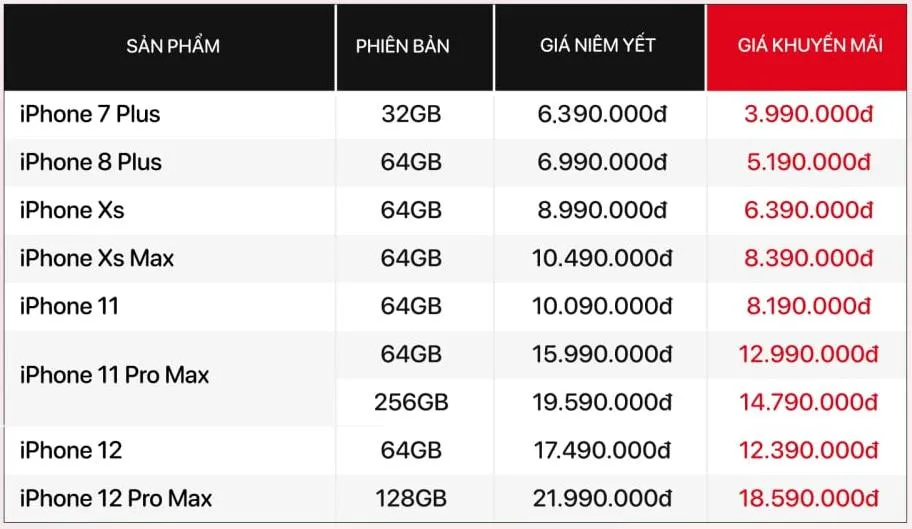Click the "PHIÊN BẢN" column header
This screenshot has height=529, width=912.
click(403, 46)
